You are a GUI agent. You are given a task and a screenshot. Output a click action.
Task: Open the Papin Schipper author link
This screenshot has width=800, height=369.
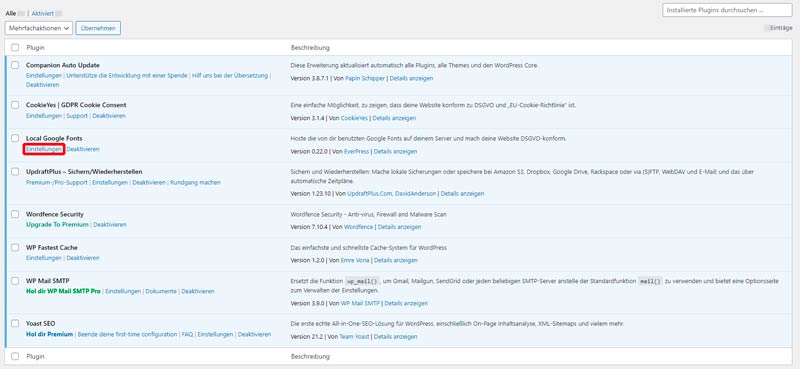coord(364,79)
